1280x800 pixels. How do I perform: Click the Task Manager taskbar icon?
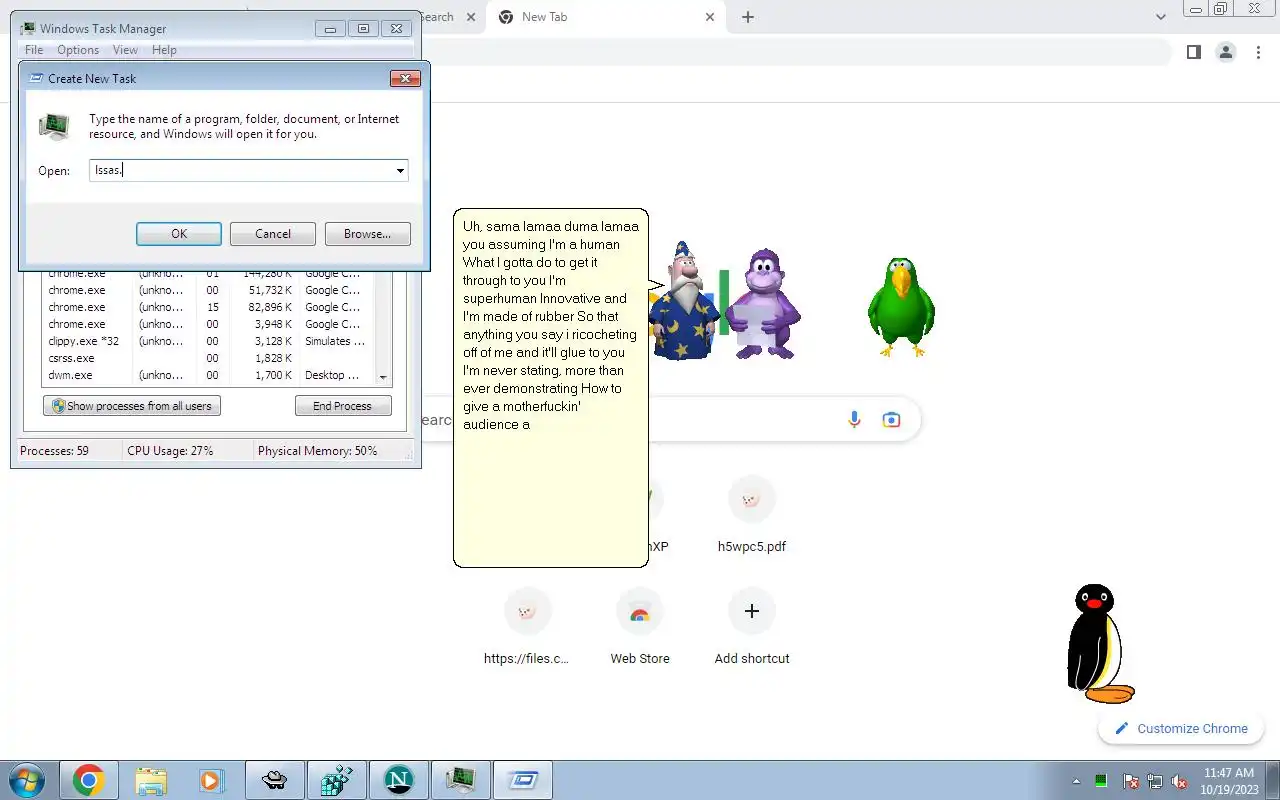click(461, 780)
